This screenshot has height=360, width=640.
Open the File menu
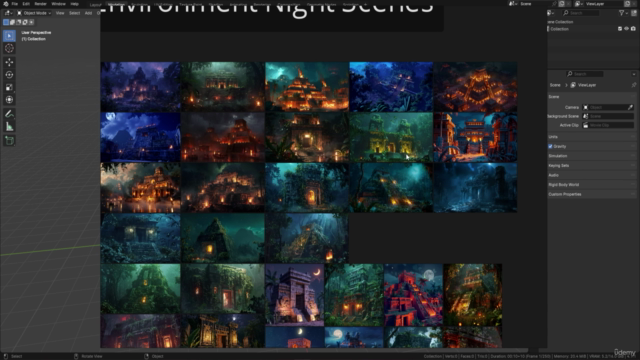[15, 4]
